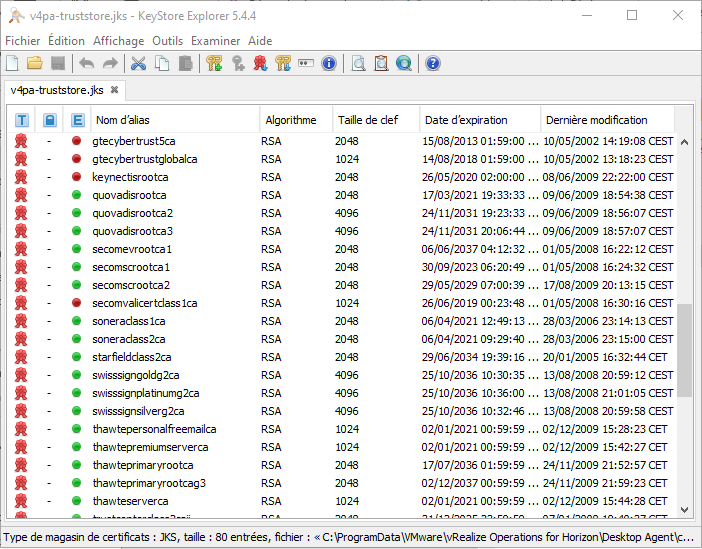Select the starfieldclass2ca alias
This screenshot has width=702, height=549.
pos(132,357)
